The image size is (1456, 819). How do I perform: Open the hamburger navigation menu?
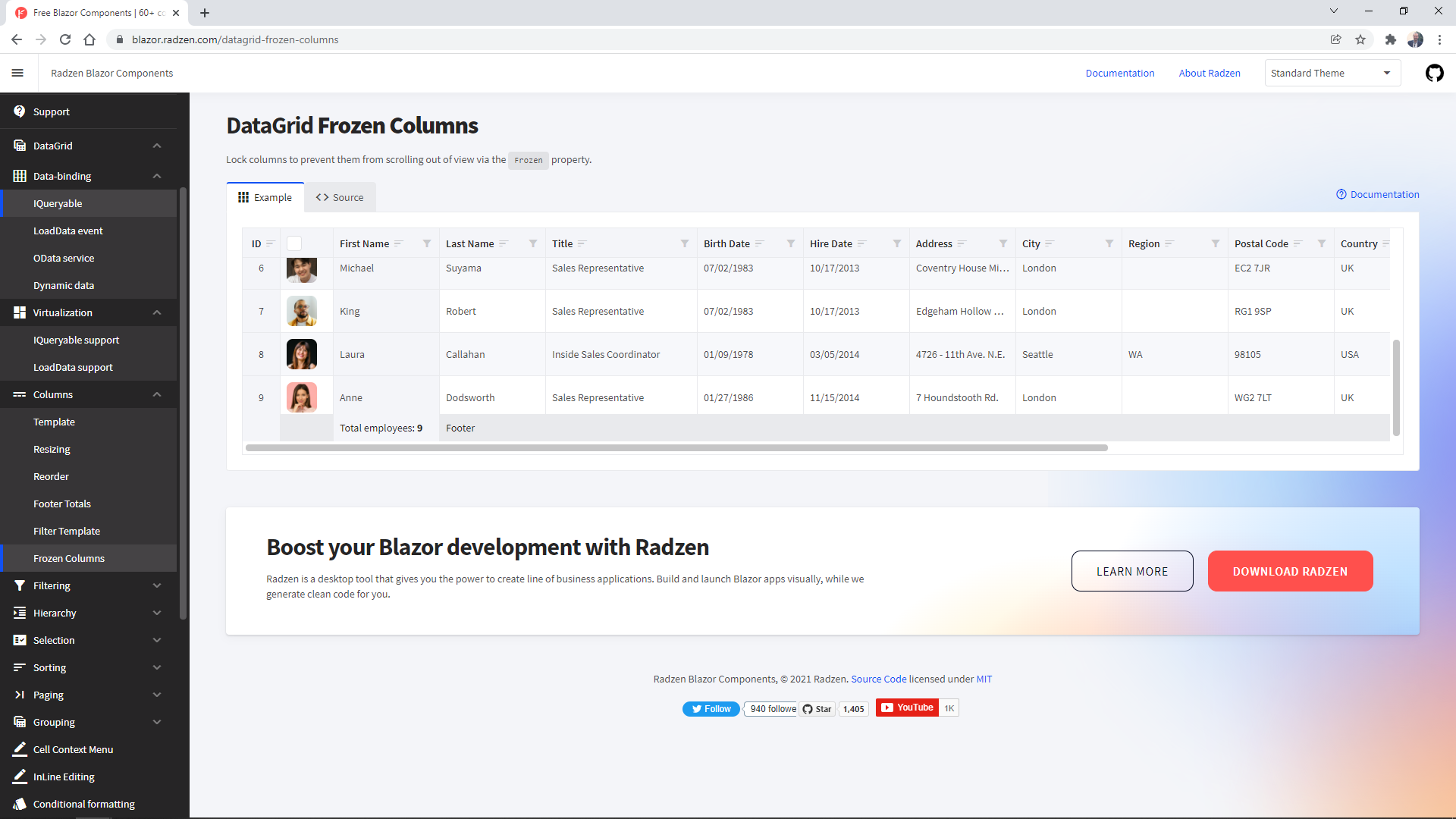(x=18, y=73)
